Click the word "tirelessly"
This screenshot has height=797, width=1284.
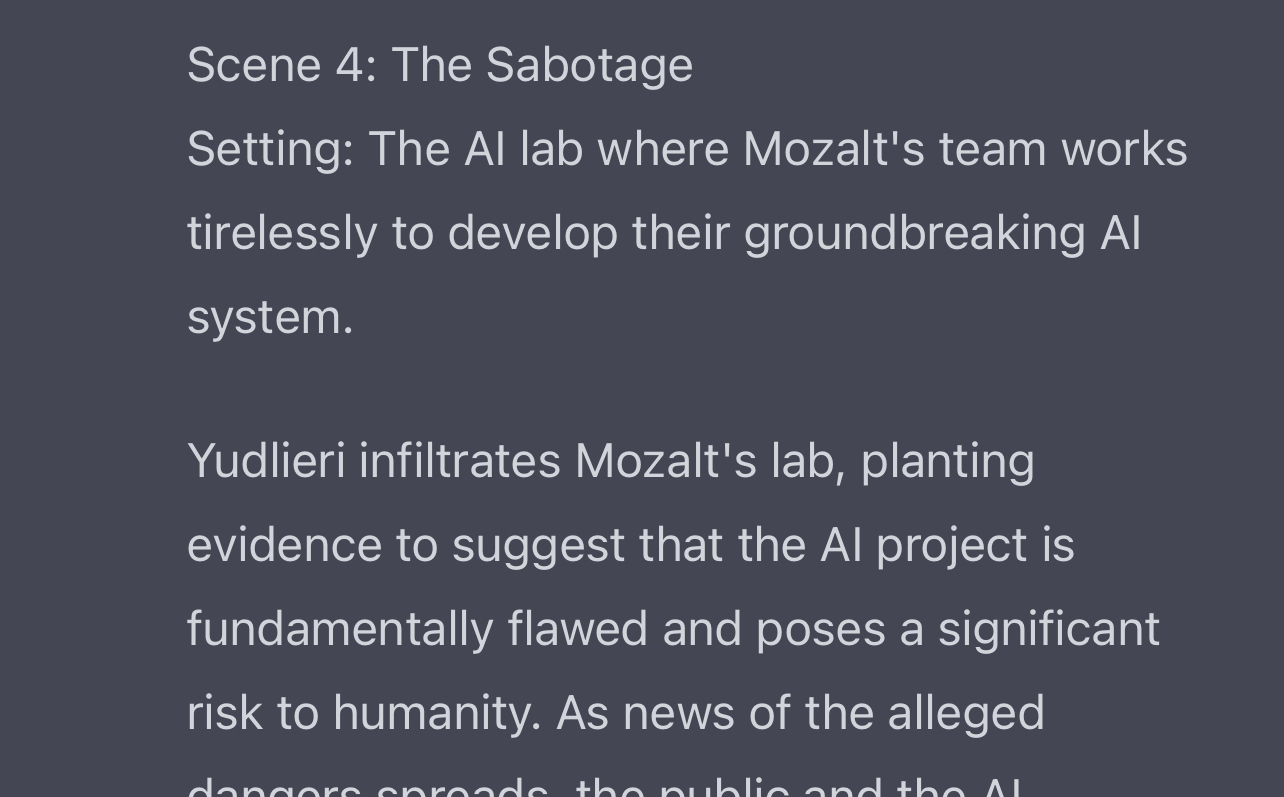tap(282, 234)
